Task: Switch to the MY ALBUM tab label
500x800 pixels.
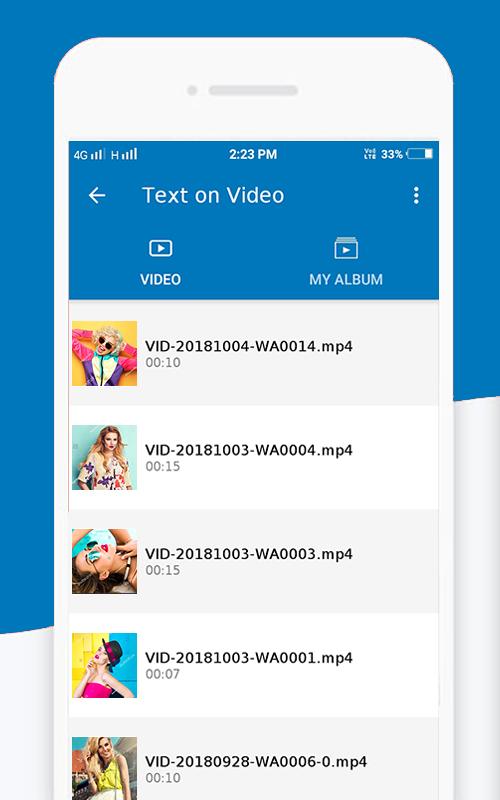Action: coord(346,280)
